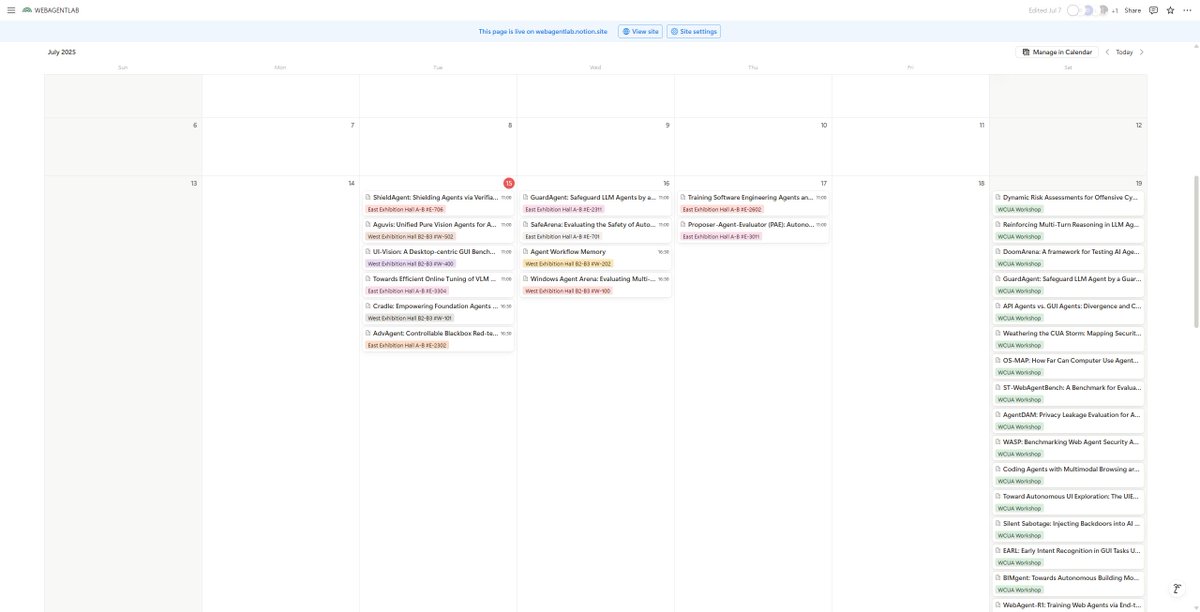The width and height of the screenshot is (1200, 612).
Task: Open Windows Agent Arena event
Action: click(595, 283)
